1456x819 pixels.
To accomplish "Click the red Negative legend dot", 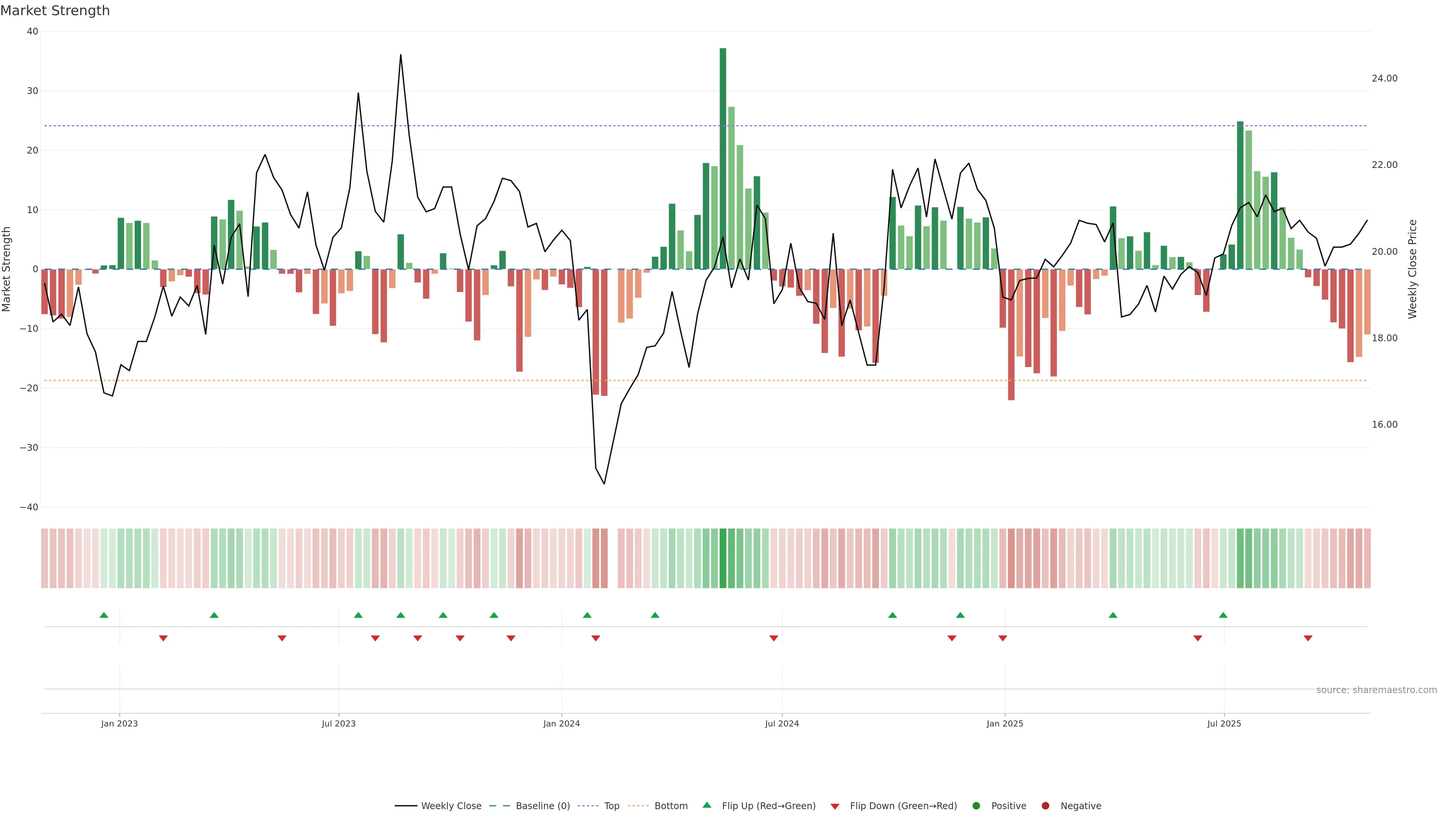I will (1045, 806).
